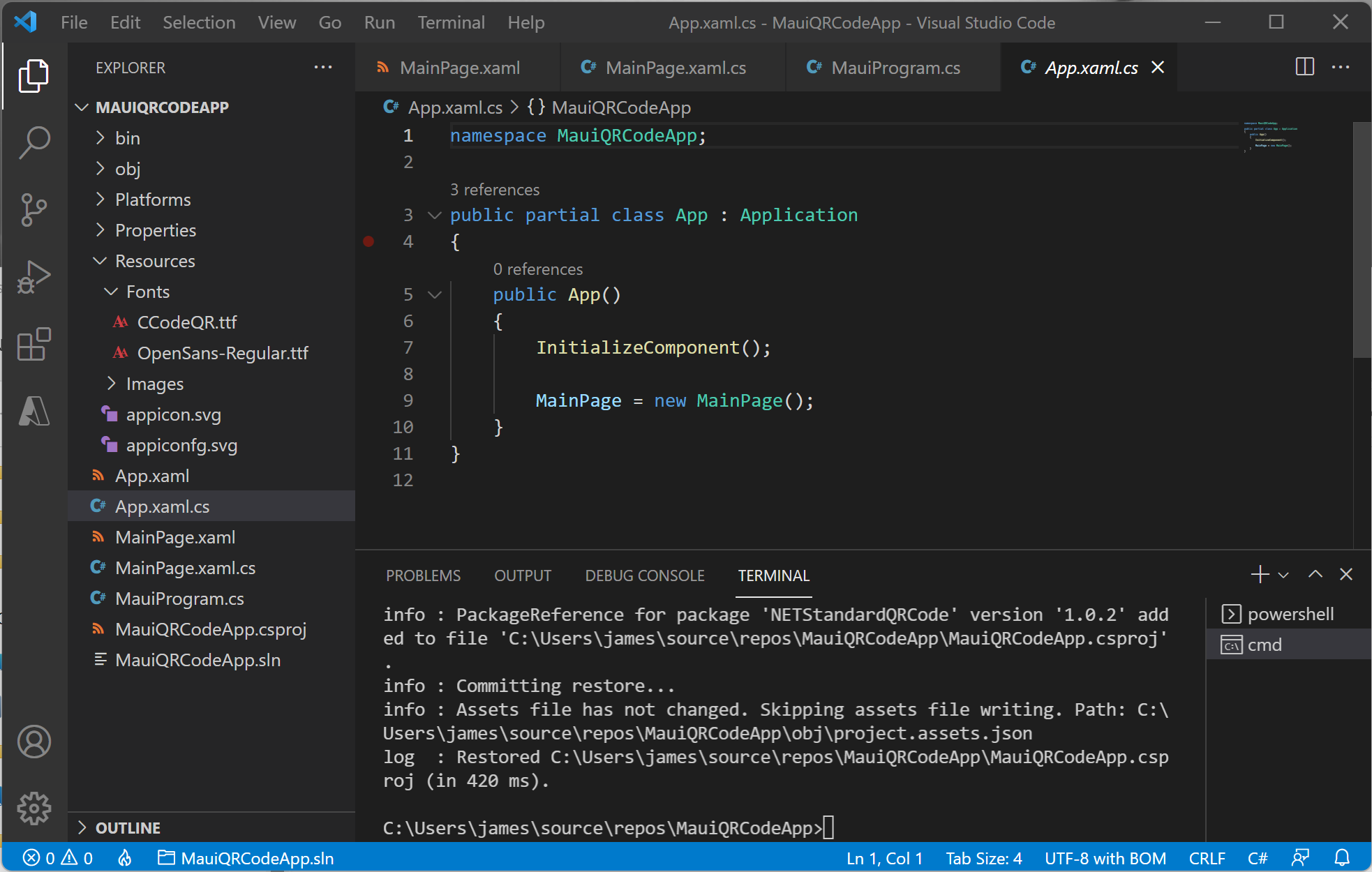The image size is (1372, 872).
Task: Click the flame icon in status bar
Action: click(125, 858)
